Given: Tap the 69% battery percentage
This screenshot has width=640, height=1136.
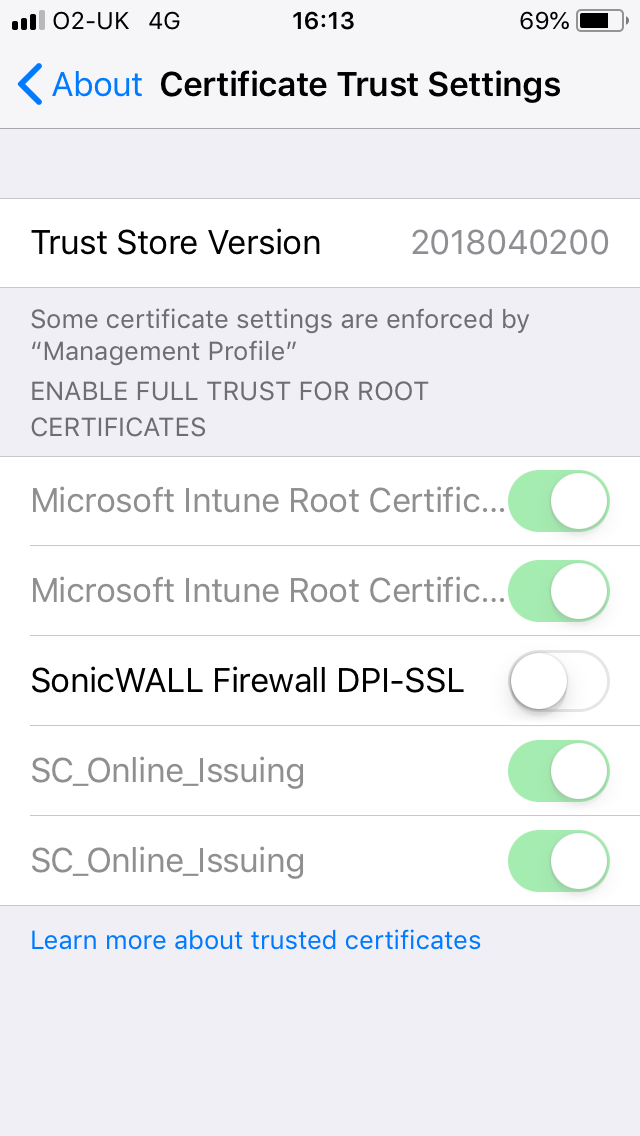Looking at the screenshot, I should click(x=544, y=21).
